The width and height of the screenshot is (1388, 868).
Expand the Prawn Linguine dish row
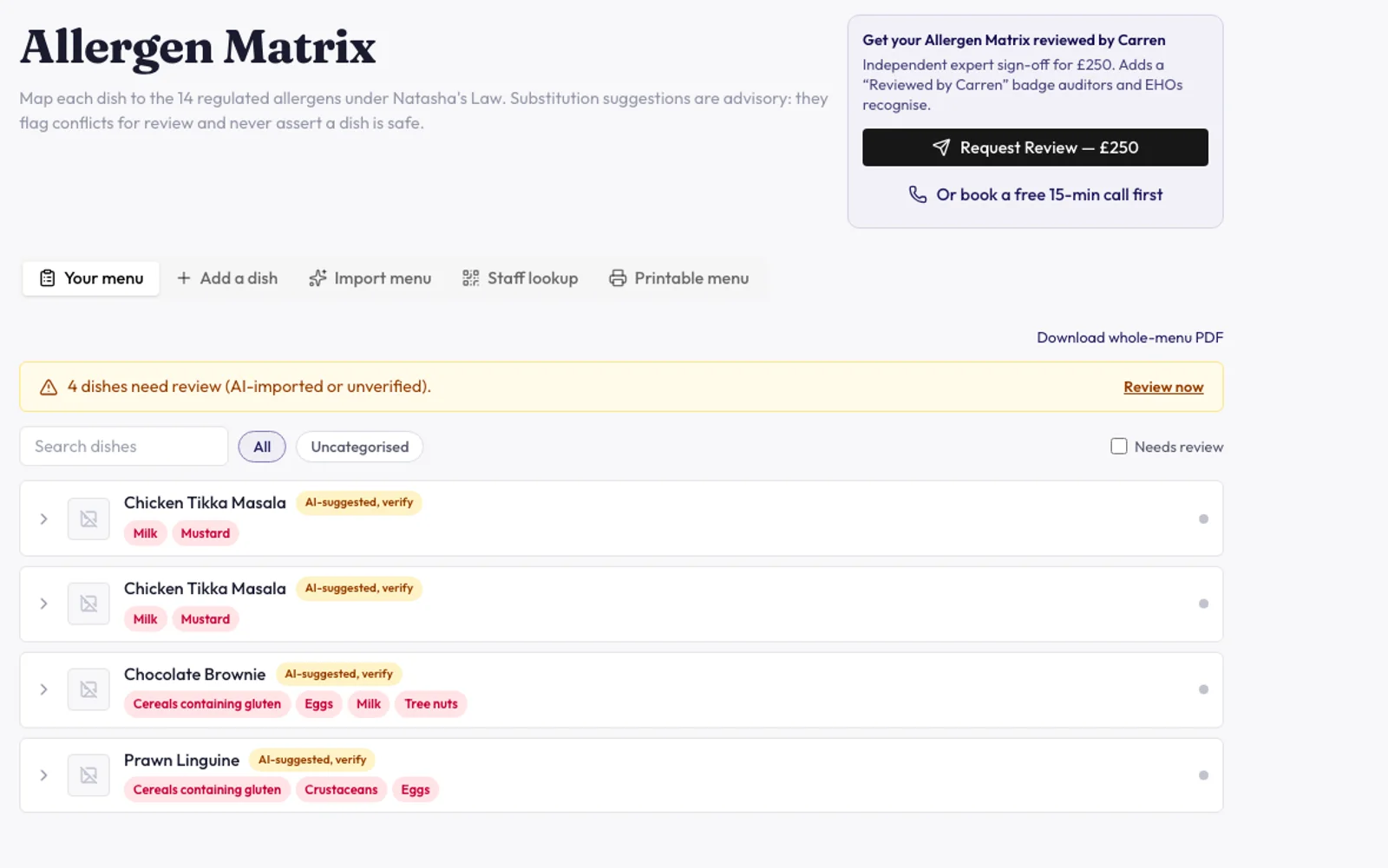click(43, 775)
